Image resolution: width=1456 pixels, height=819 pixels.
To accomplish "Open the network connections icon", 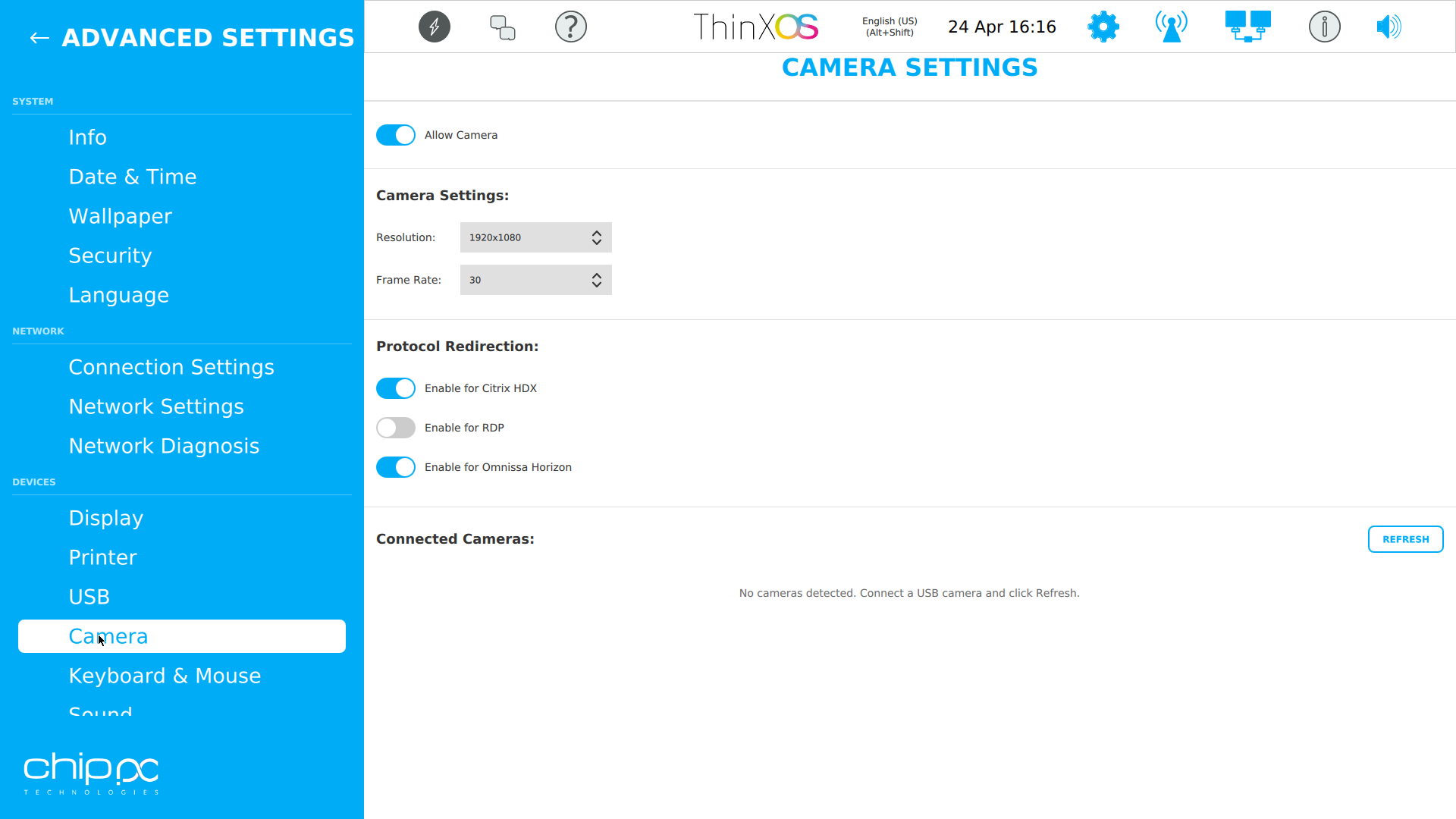I will (x=1247, y=27).
